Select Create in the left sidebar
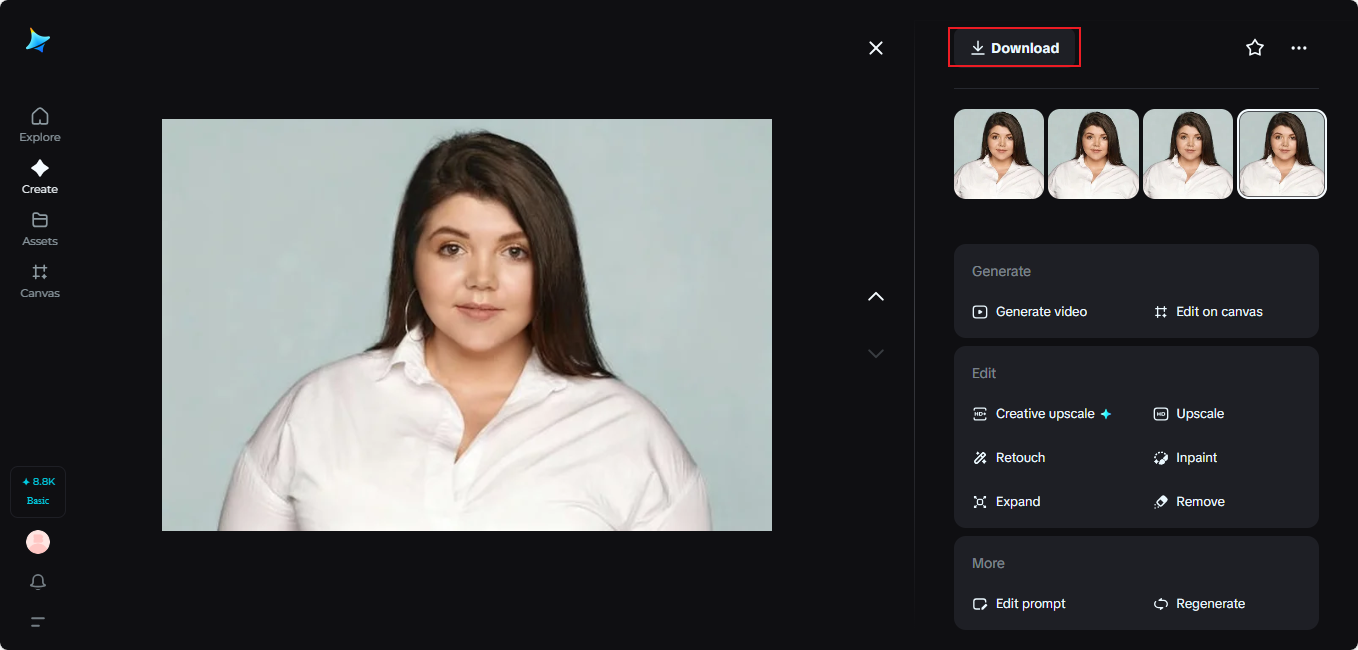Viewport: 1358px width, 650px height. point(40,176)
